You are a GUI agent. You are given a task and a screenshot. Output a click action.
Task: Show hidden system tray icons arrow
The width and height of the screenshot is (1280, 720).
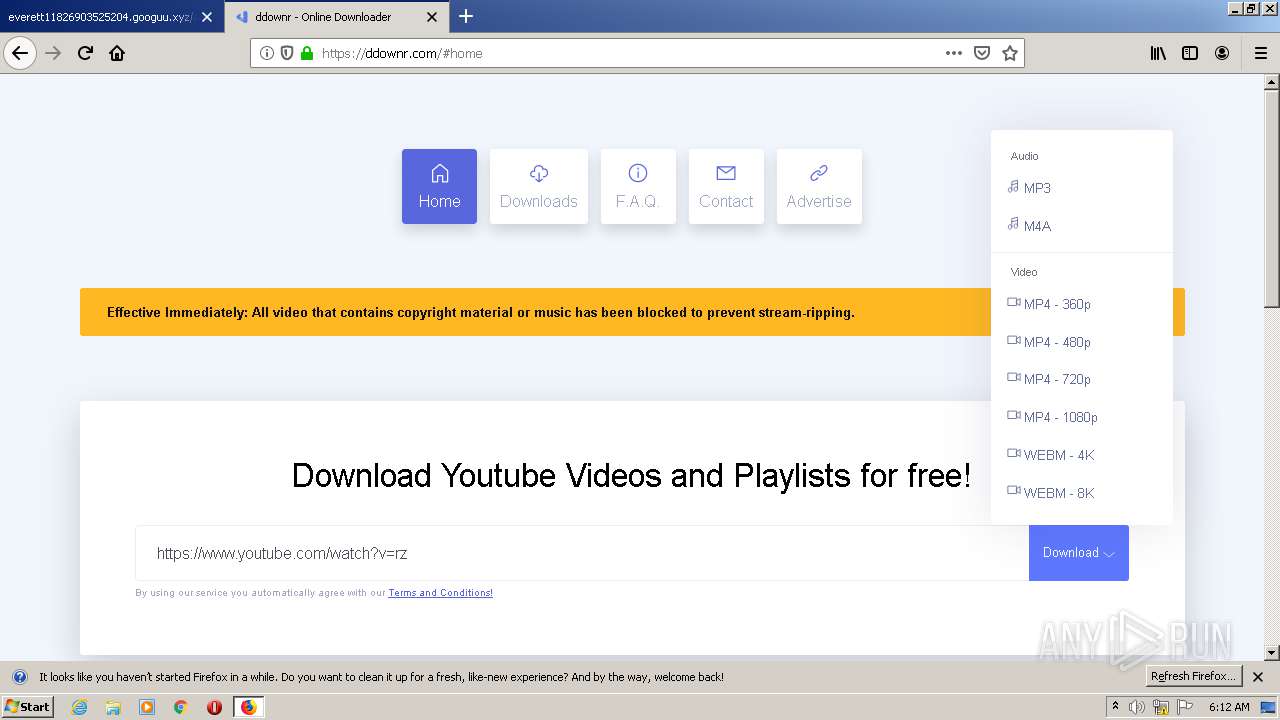click(1115, 707)
